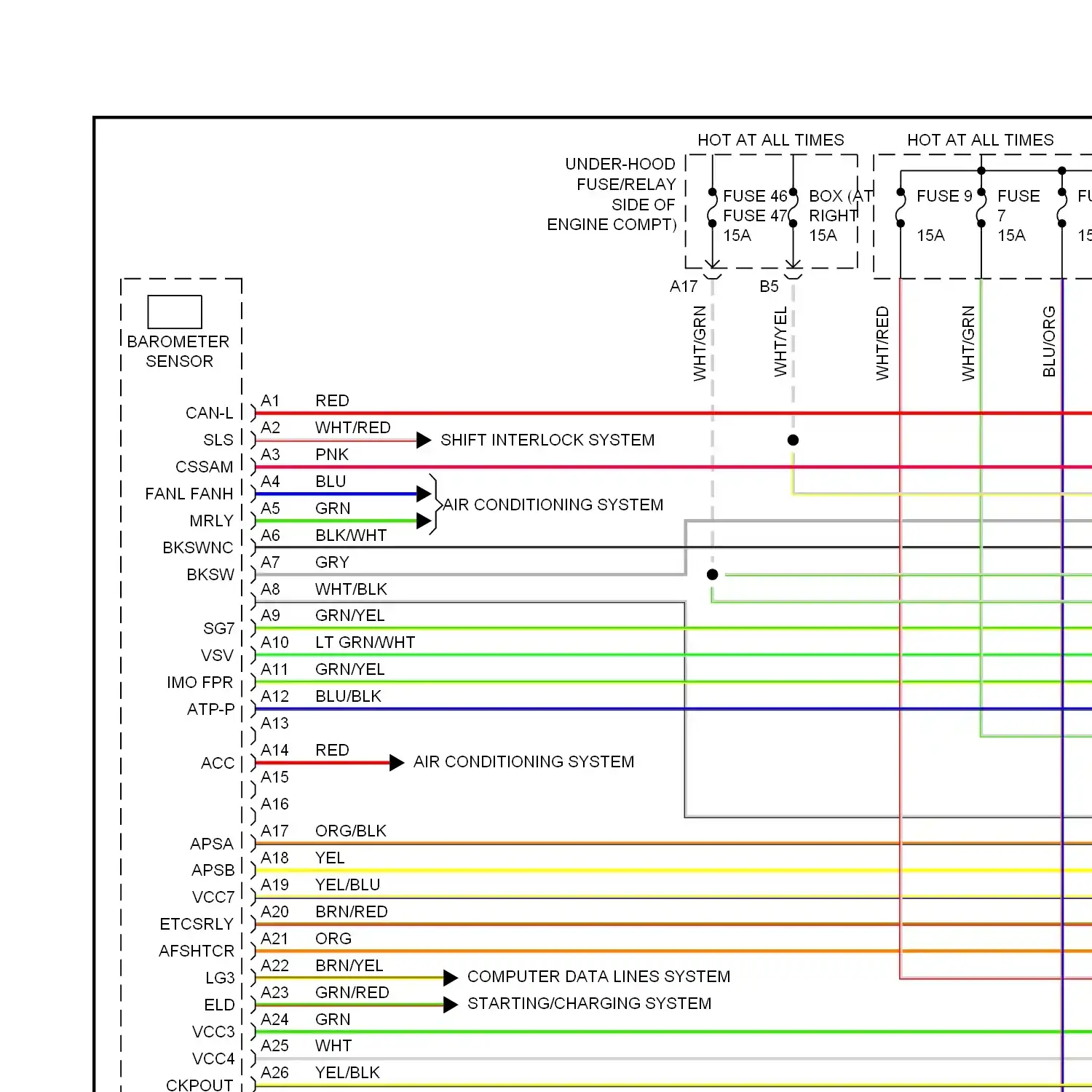This screenshot has height=1092, width=1092.
Task: Click the FUSE 9 fuse symbol
Action: [901, 208]
